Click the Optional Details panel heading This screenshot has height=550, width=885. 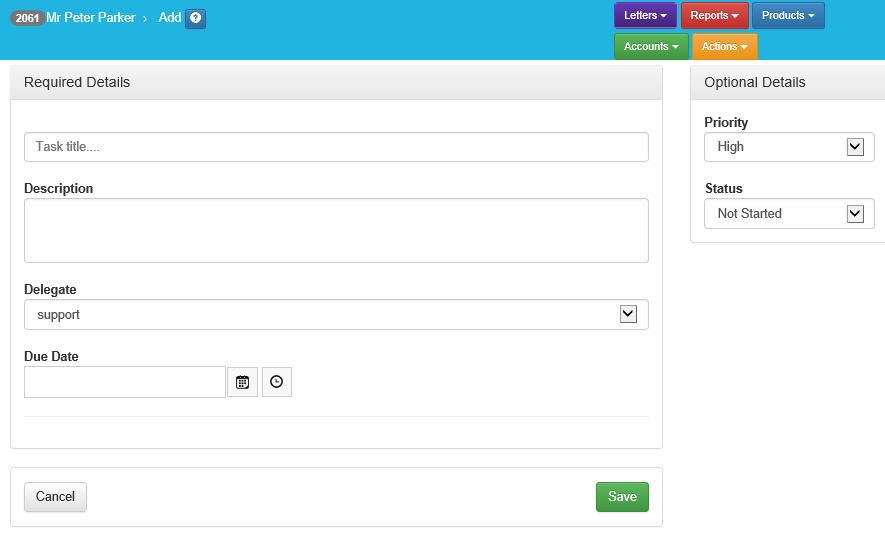(755, 82)
